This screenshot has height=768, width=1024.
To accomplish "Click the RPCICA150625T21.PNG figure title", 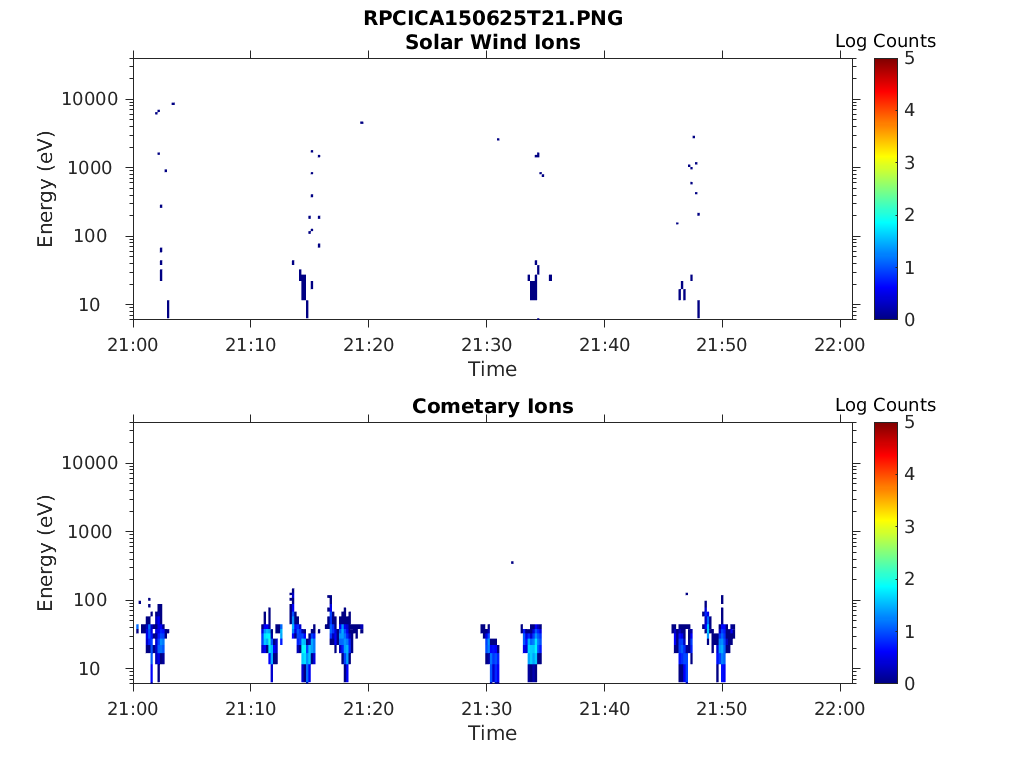I will click(x=493, y=18).
